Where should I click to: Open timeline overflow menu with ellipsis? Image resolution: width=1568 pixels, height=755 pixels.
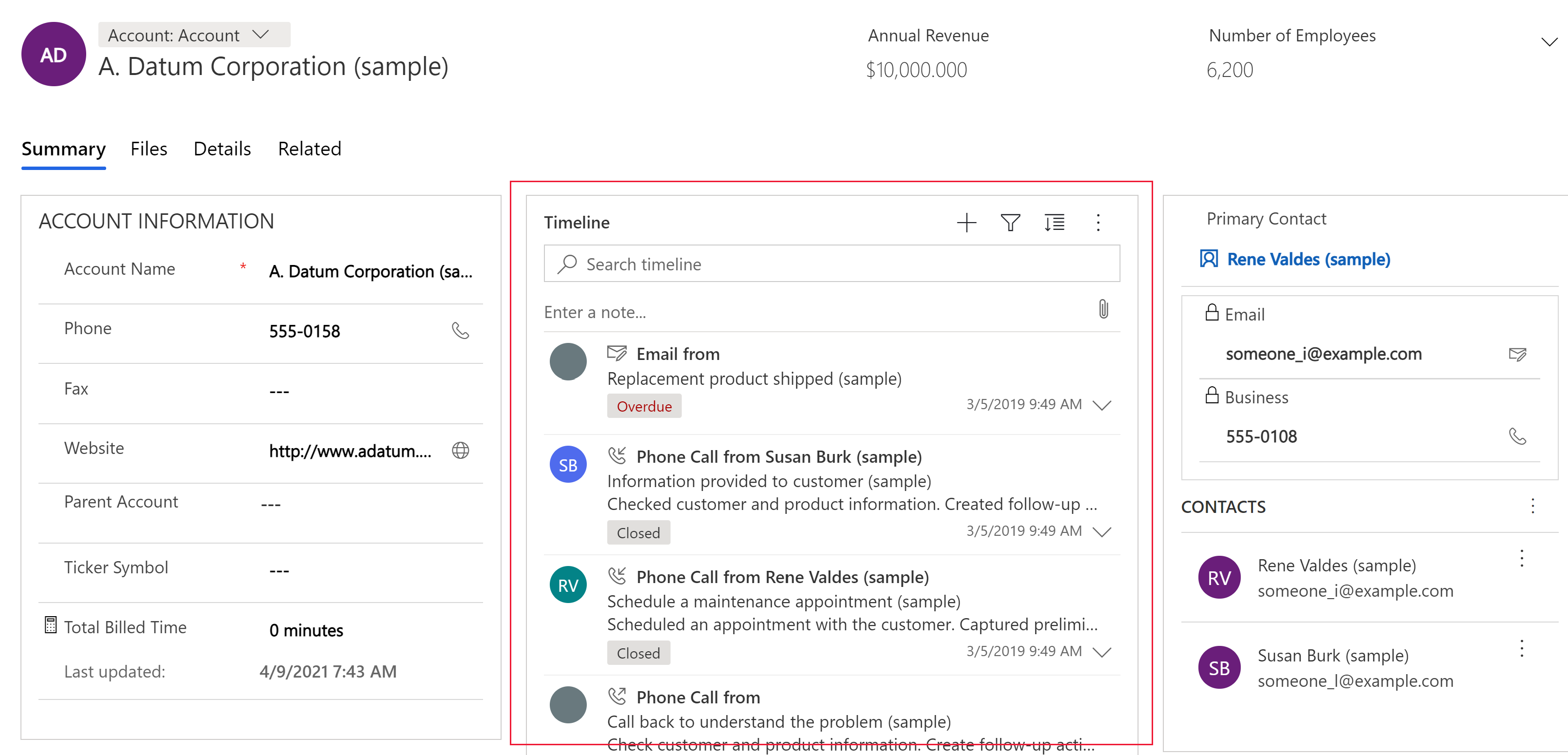(x=1097, y=223)
